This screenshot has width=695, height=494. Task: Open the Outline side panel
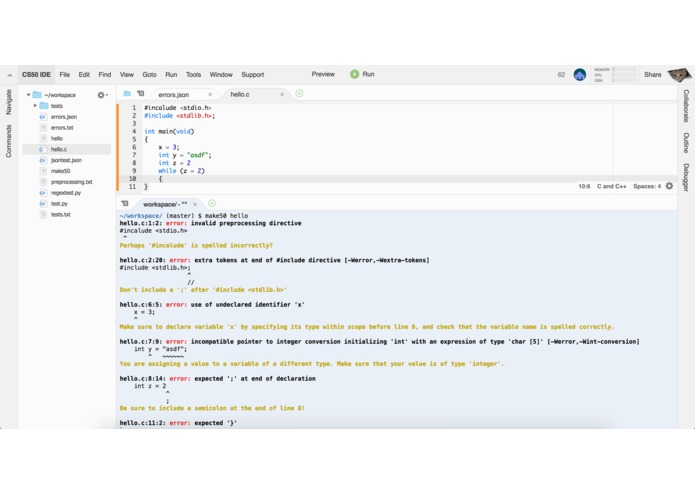[686, 143]
